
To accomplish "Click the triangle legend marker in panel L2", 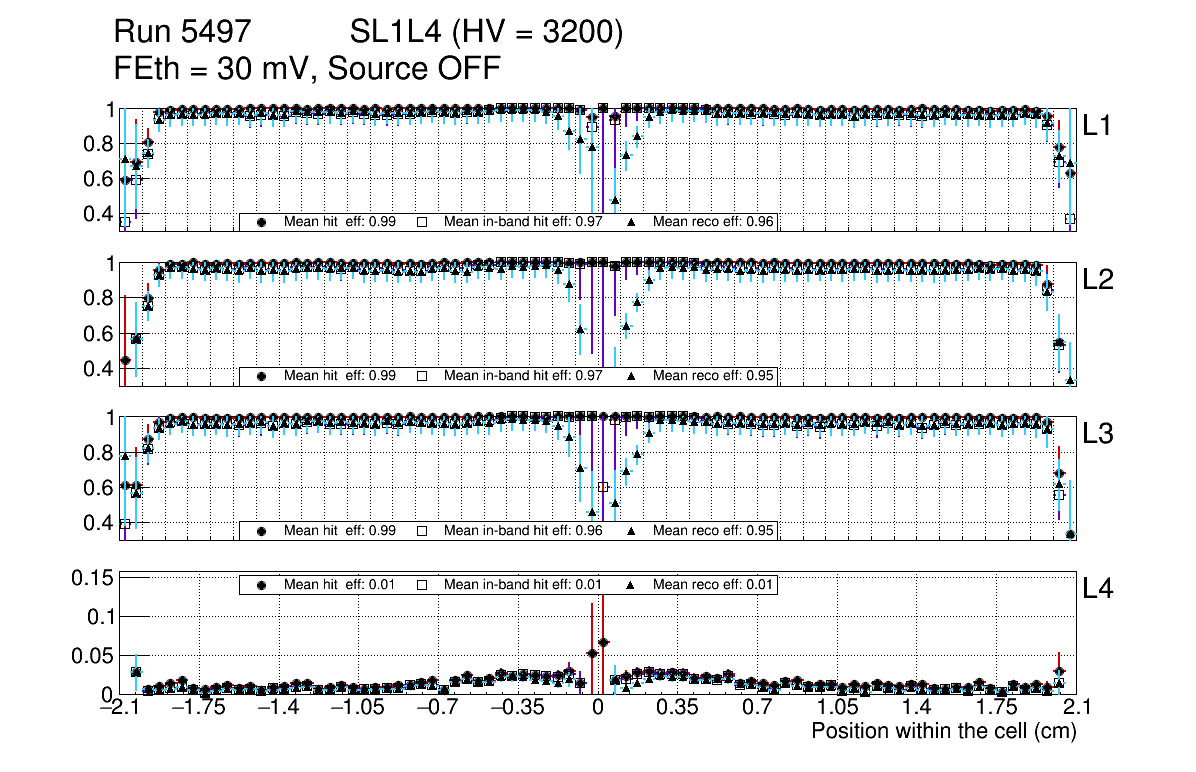I will pyautogui.click(x=631, y=376).
